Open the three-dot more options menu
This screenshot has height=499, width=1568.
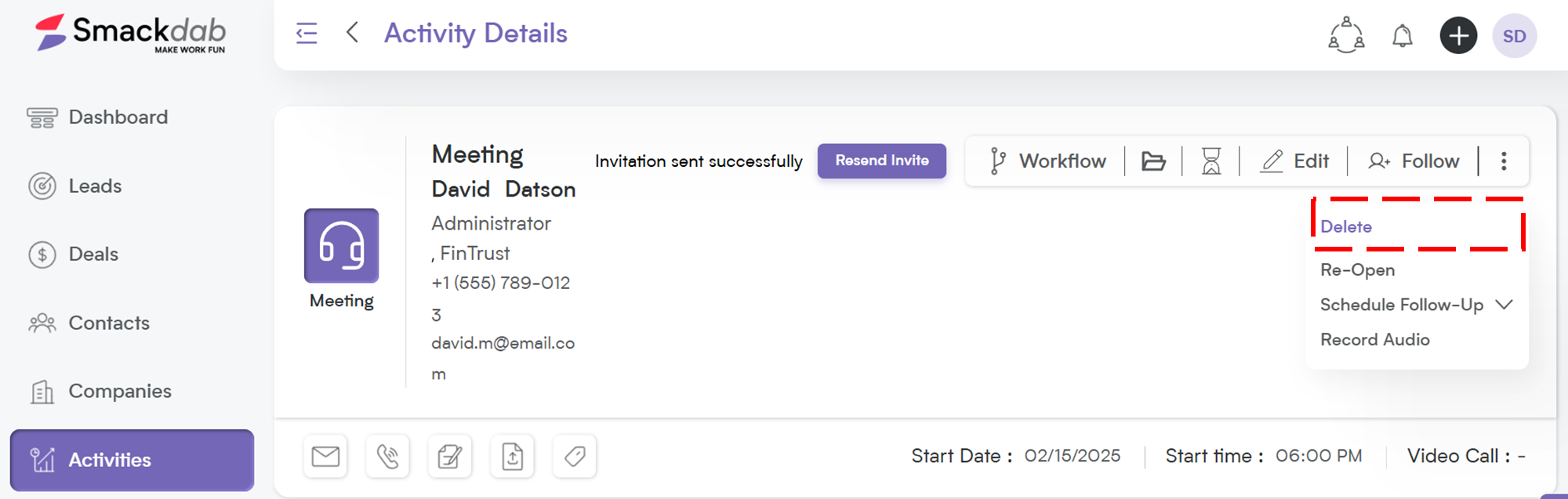(1504, 161)
